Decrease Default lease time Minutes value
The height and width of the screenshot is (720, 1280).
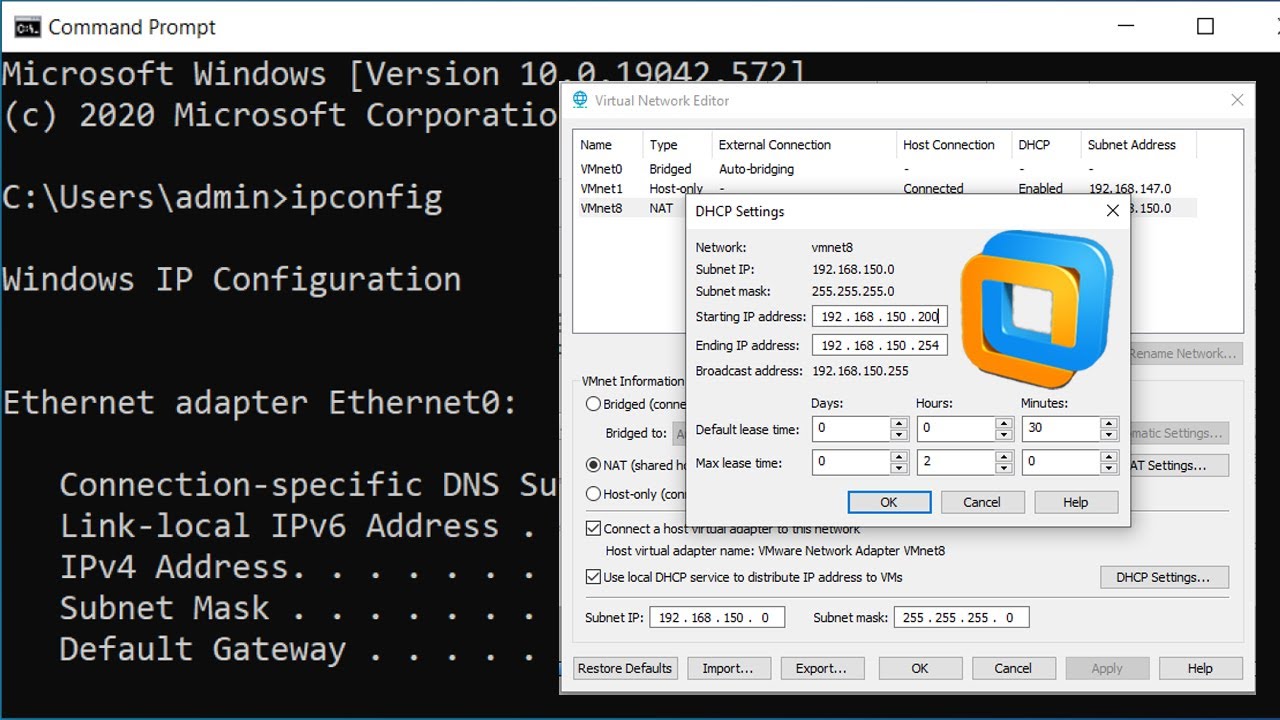[1108, 435]
